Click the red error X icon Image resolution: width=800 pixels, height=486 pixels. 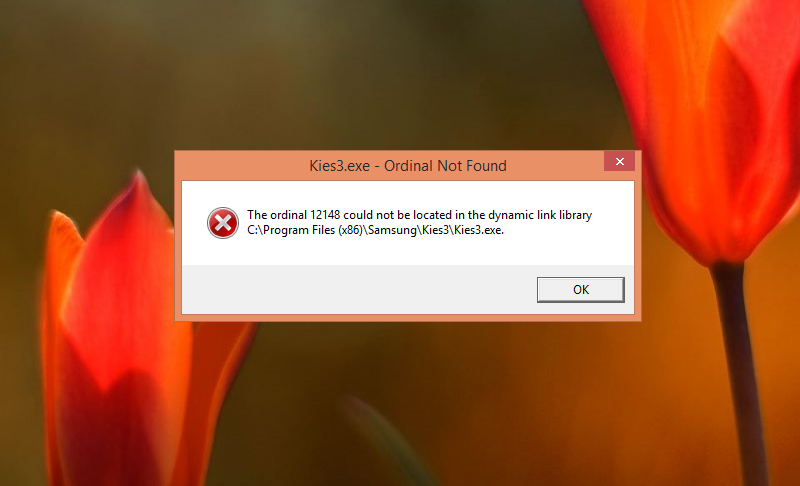[x=222, y=223]
